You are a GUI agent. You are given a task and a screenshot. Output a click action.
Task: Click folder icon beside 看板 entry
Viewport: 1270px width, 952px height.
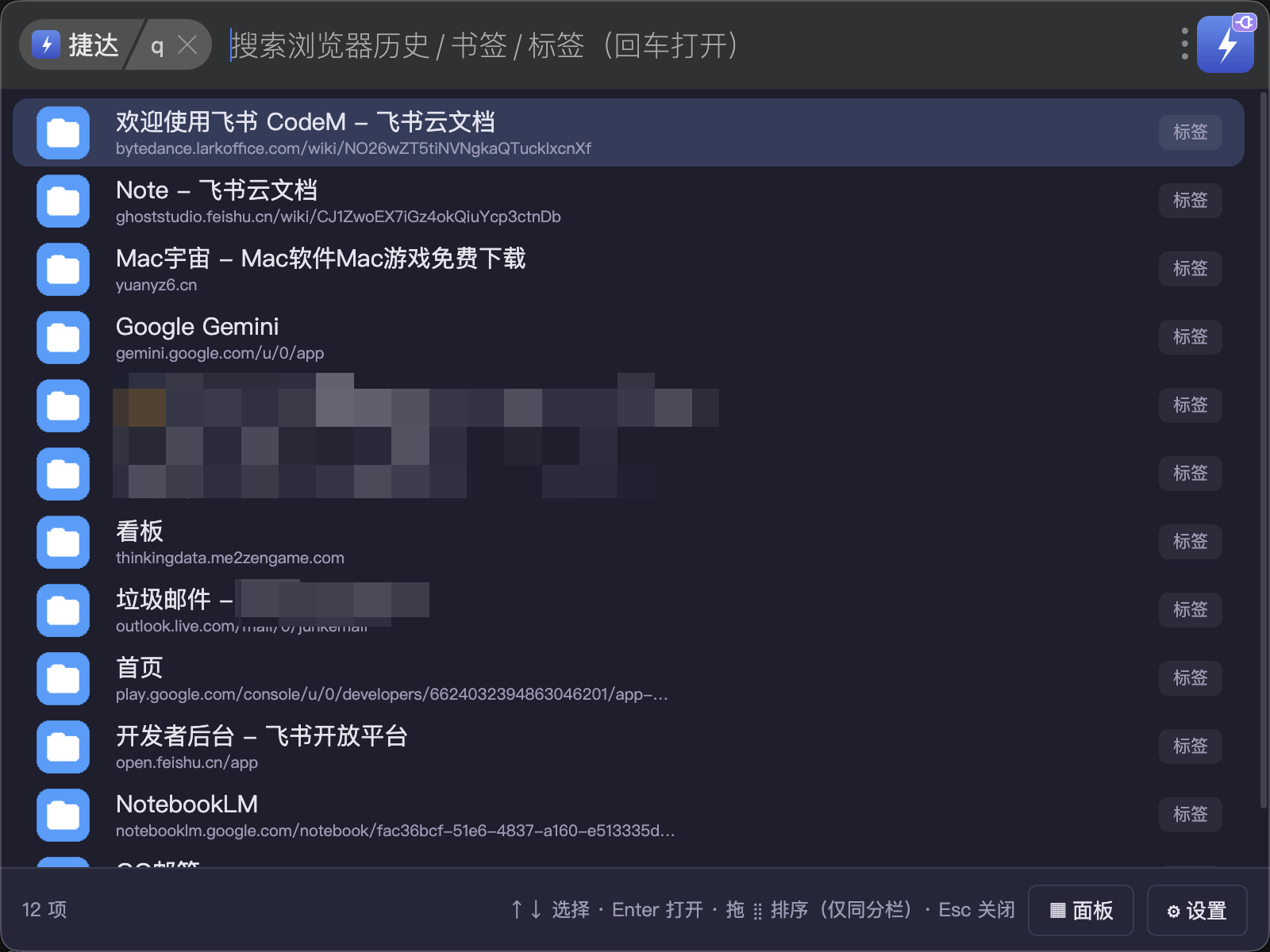tap(63, 542)
